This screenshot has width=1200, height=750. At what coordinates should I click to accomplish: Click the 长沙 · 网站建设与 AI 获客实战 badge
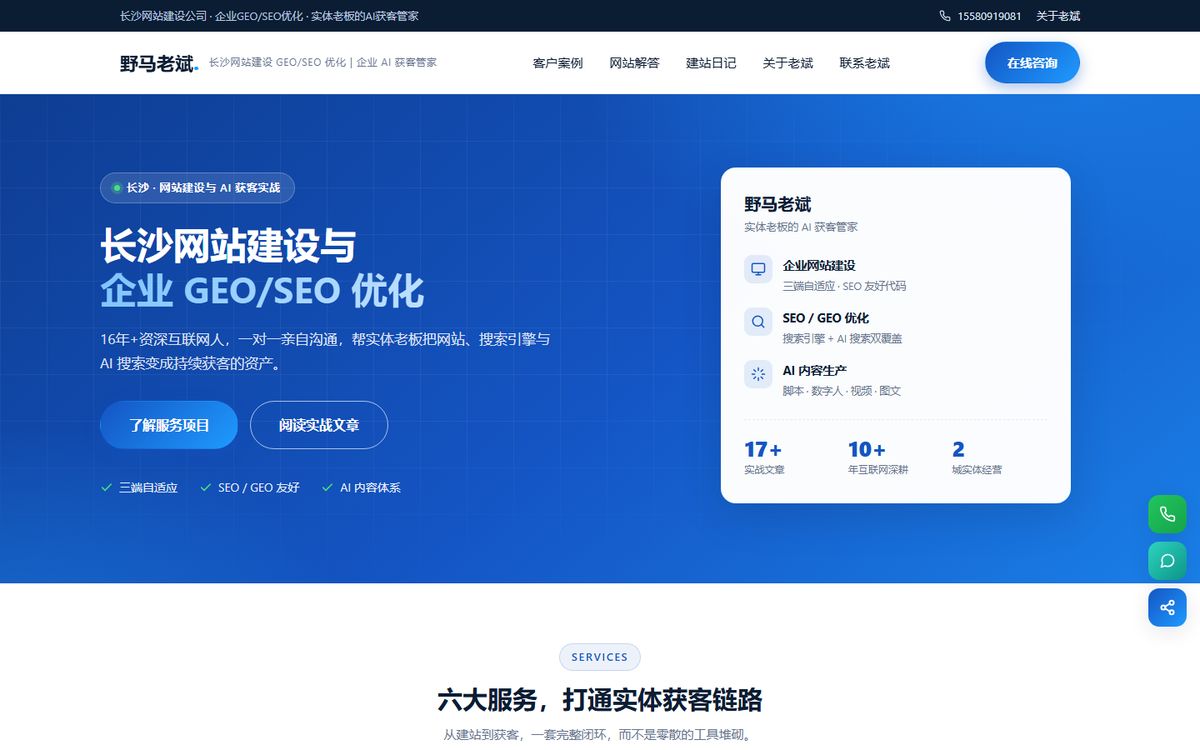coord(197,188)
